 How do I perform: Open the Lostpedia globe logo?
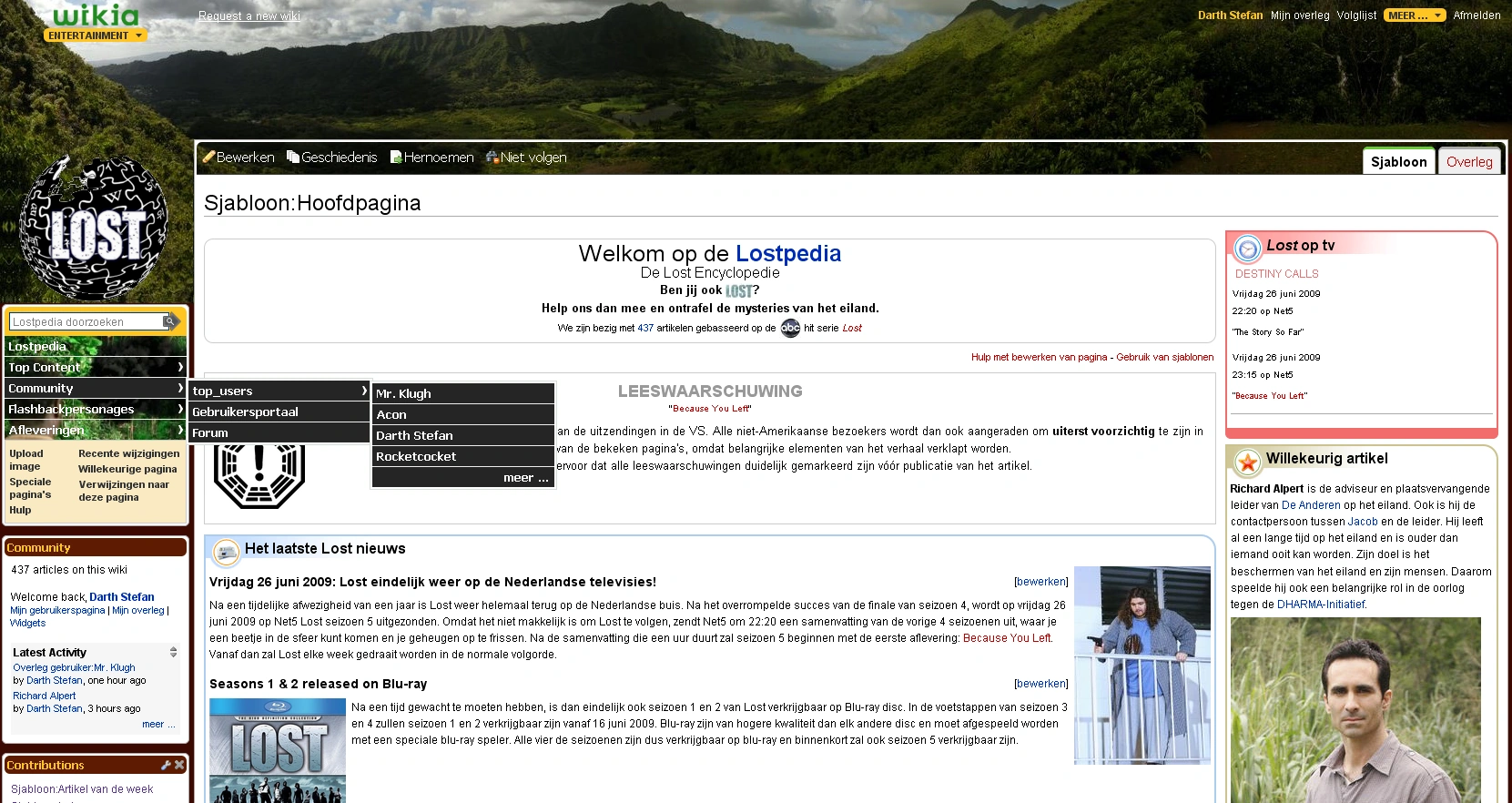tap(94, 228)
